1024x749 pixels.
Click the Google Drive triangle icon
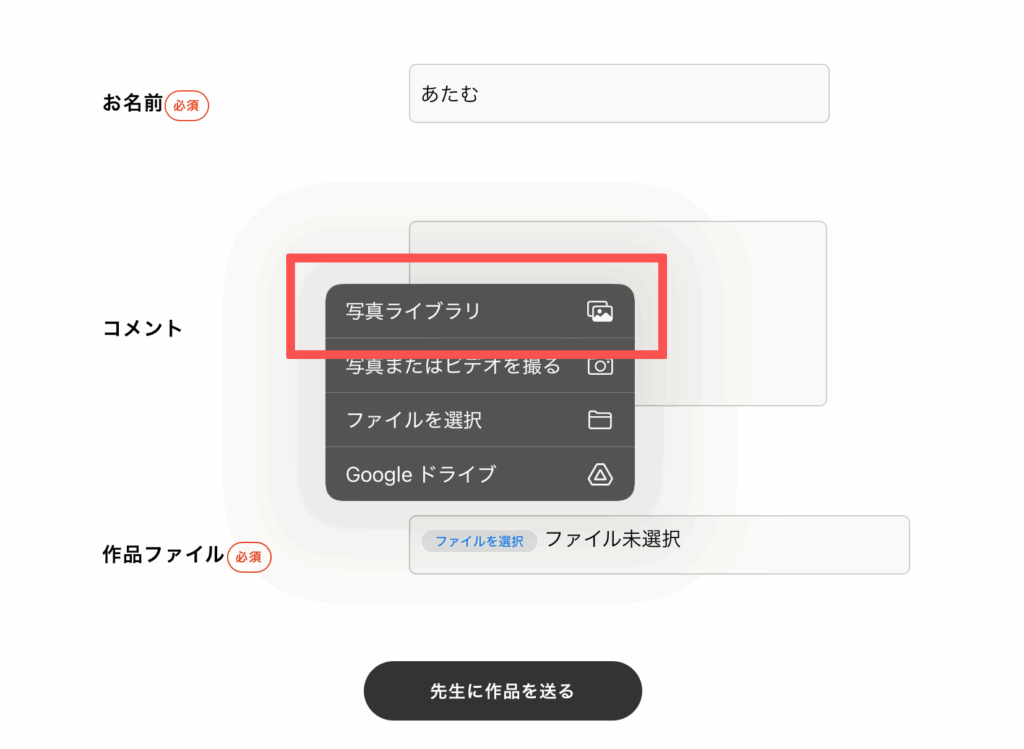(599, 474)
